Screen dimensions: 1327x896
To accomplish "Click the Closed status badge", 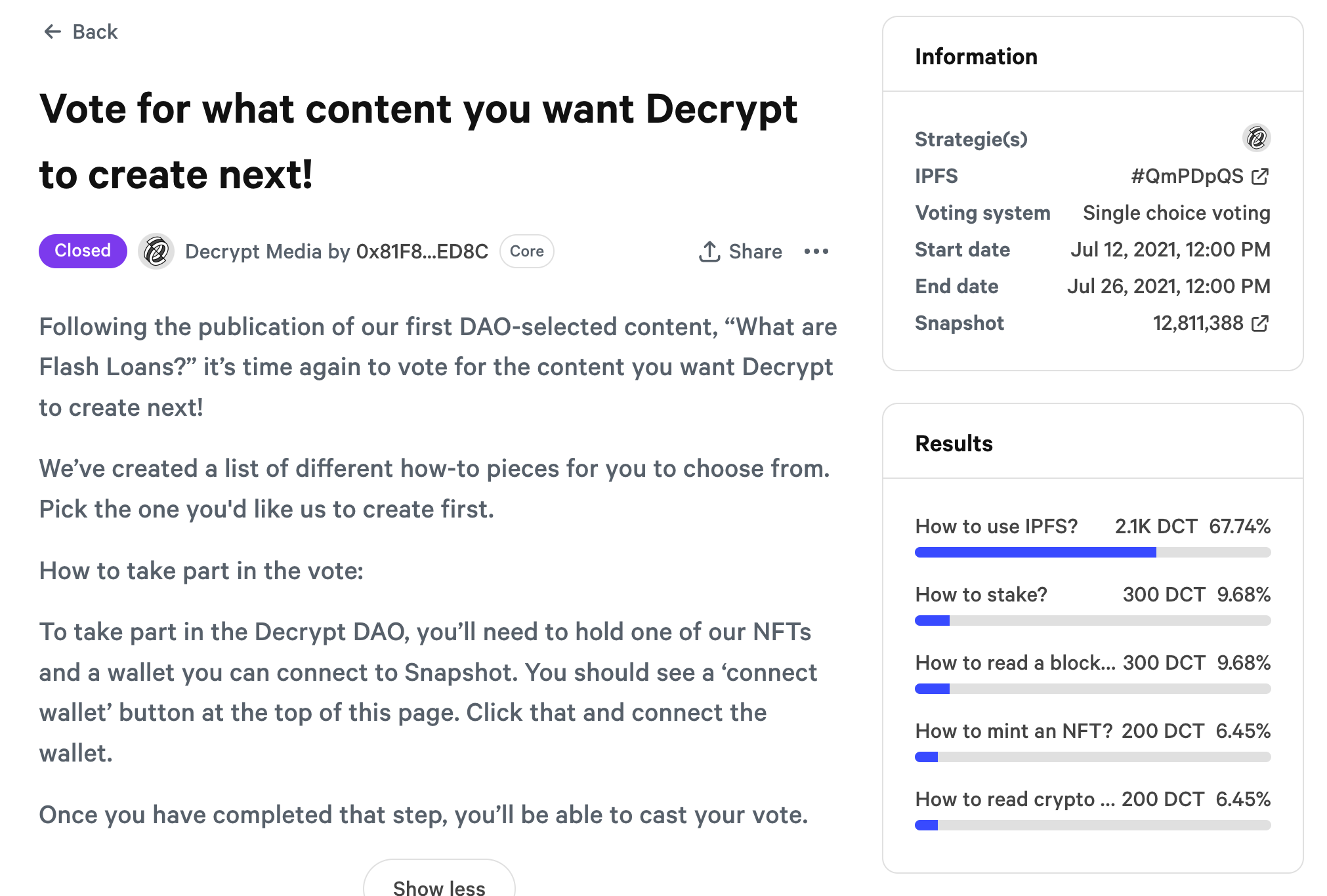I will (x=82, y=251).
